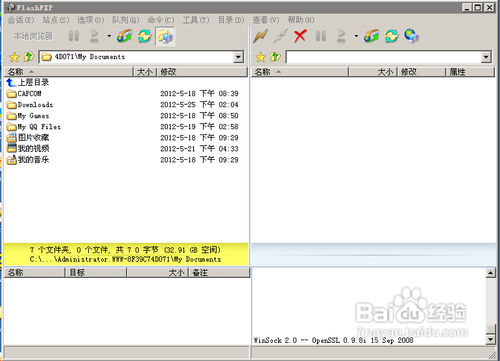Open the 帮助 menu
This screenshot has height=361, width=500.
coord(301,20)
